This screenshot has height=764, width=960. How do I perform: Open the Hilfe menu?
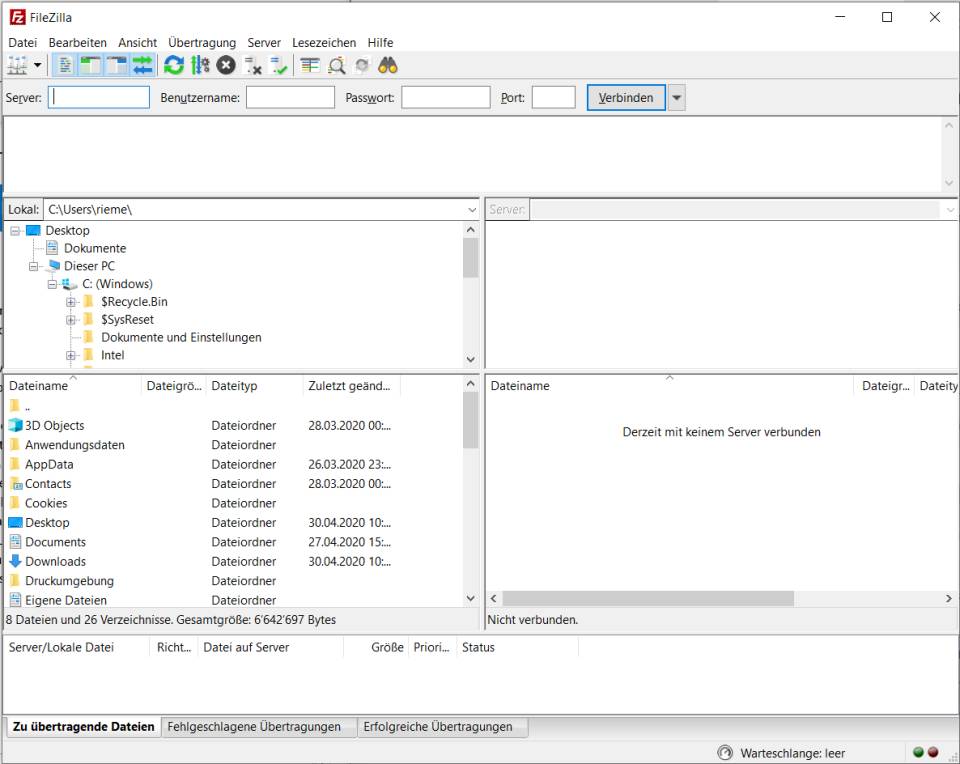pos(380,43)
